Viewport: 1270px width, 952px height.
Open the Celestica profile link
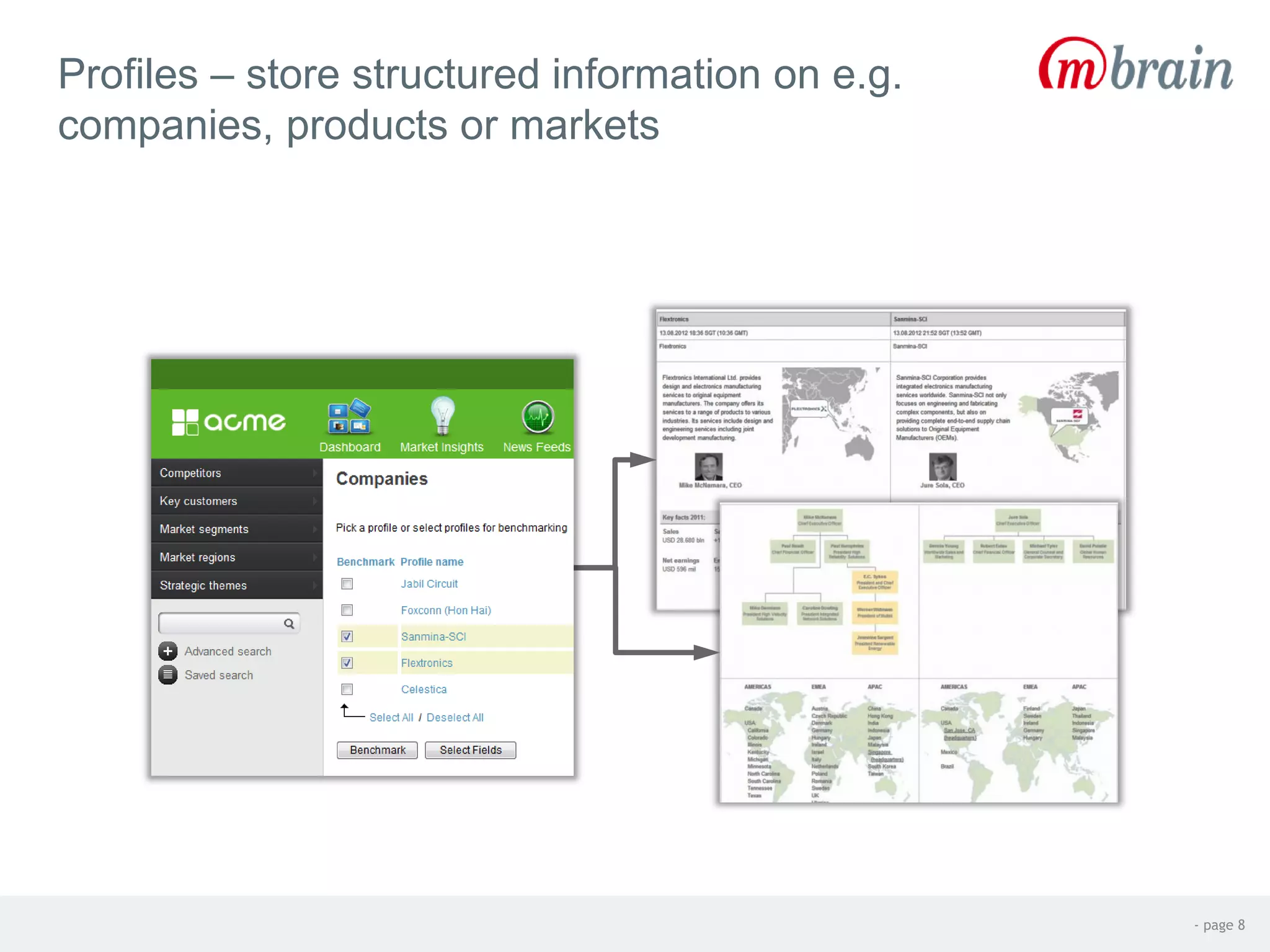tap(424, 689)
